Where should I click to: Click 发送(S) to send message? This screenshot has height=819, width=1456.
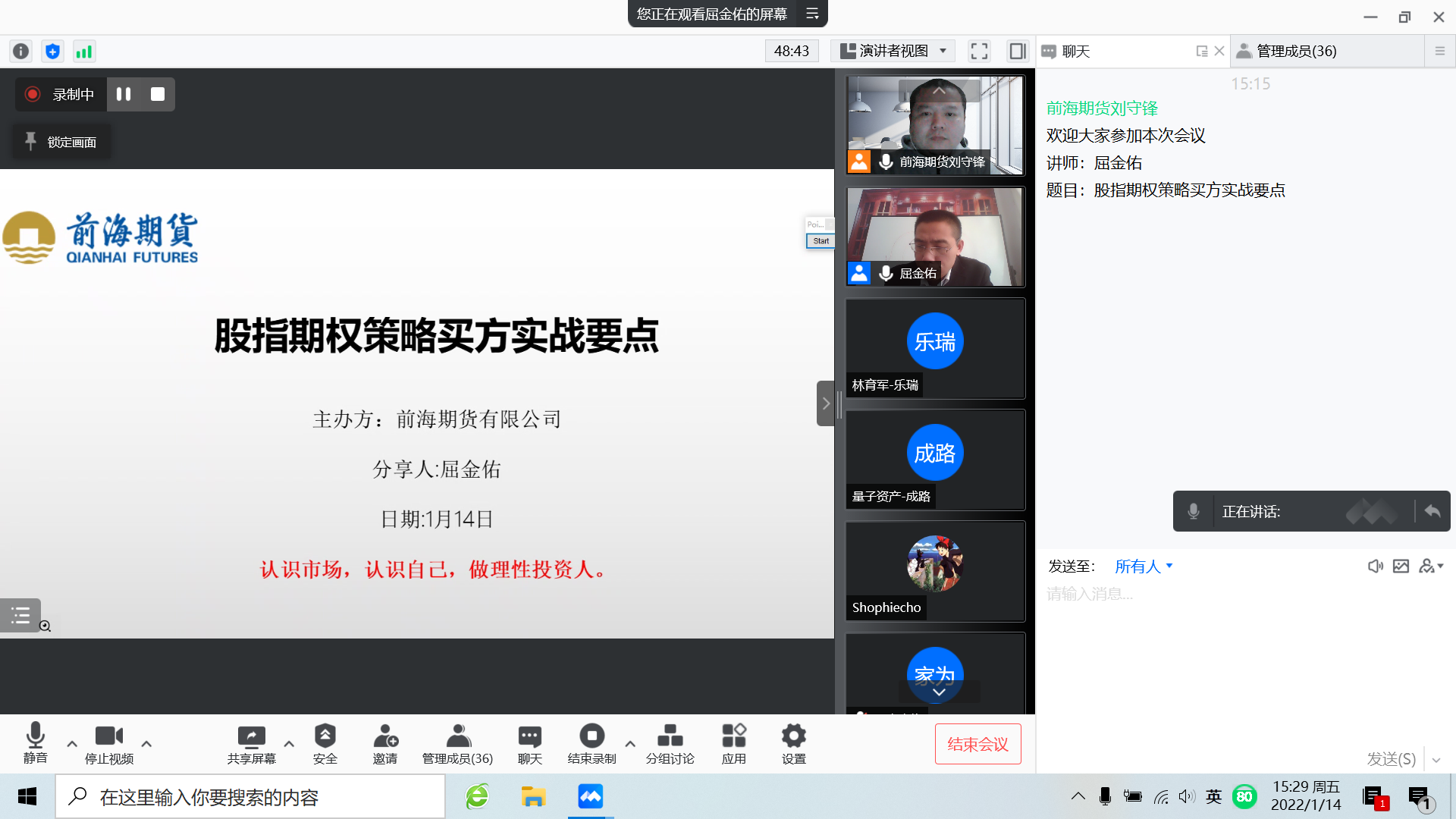(x=1391, y=758)
